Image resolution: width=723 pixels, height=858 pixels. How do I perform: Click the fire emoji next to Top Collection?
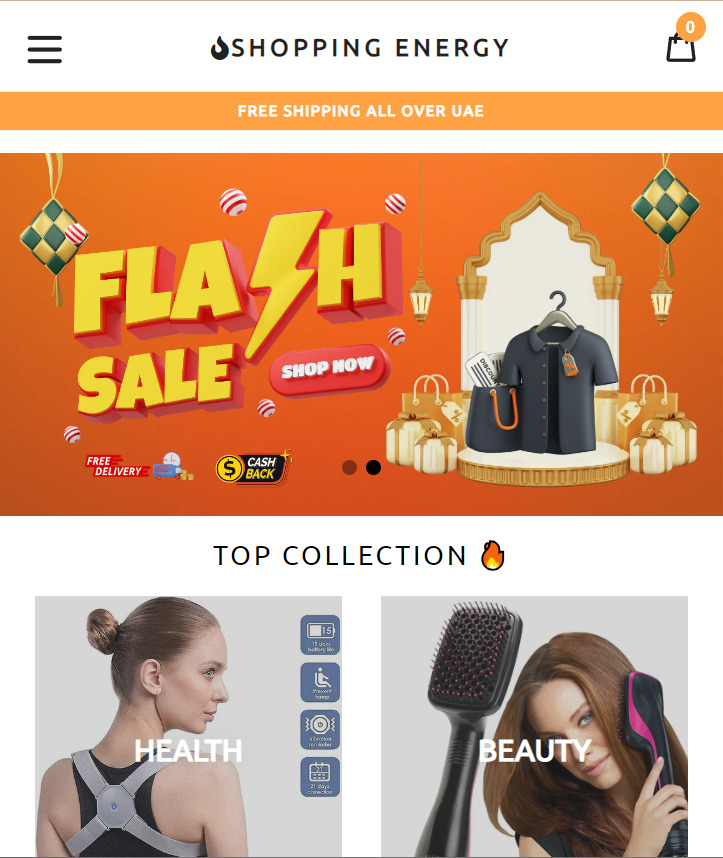pos(492,555)
